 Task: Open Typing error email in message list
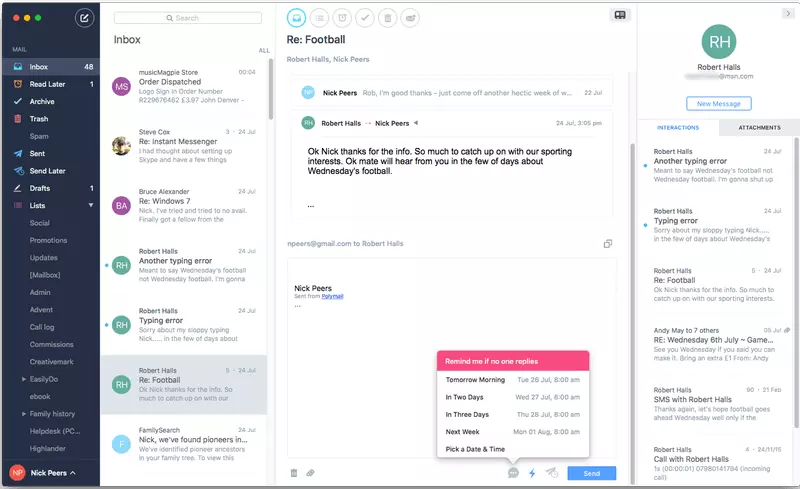pos(184,325)
